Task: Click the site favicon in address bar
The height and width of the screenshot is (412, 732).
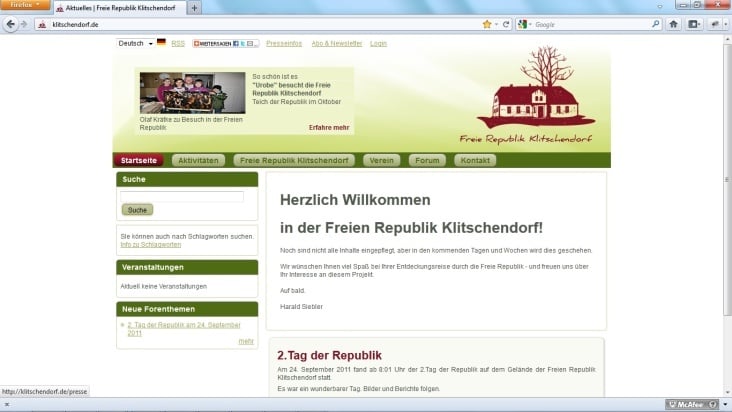Action: [42, 25]
